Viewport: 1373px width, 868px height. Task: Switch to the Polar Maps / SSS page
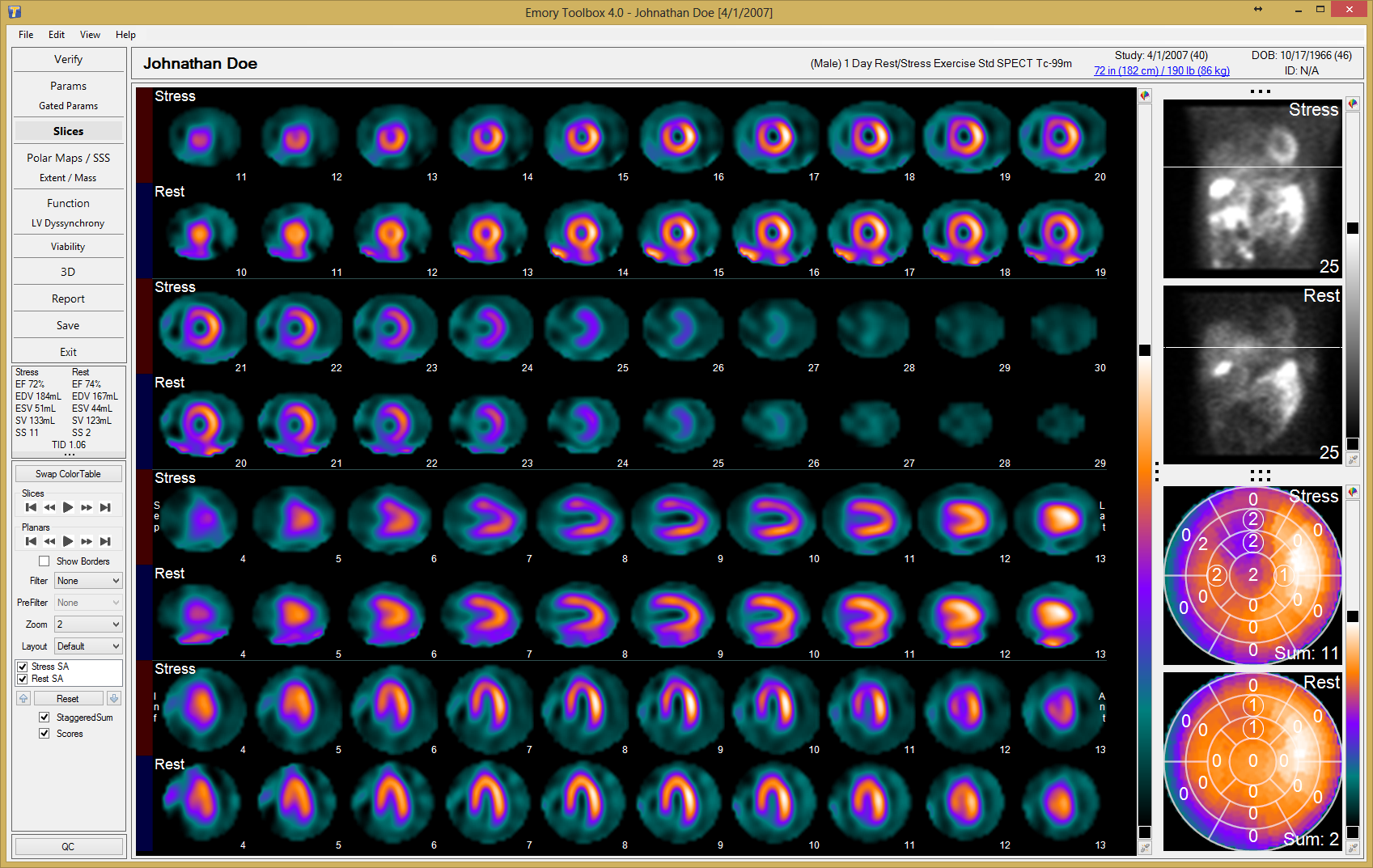tap(69, 158)
